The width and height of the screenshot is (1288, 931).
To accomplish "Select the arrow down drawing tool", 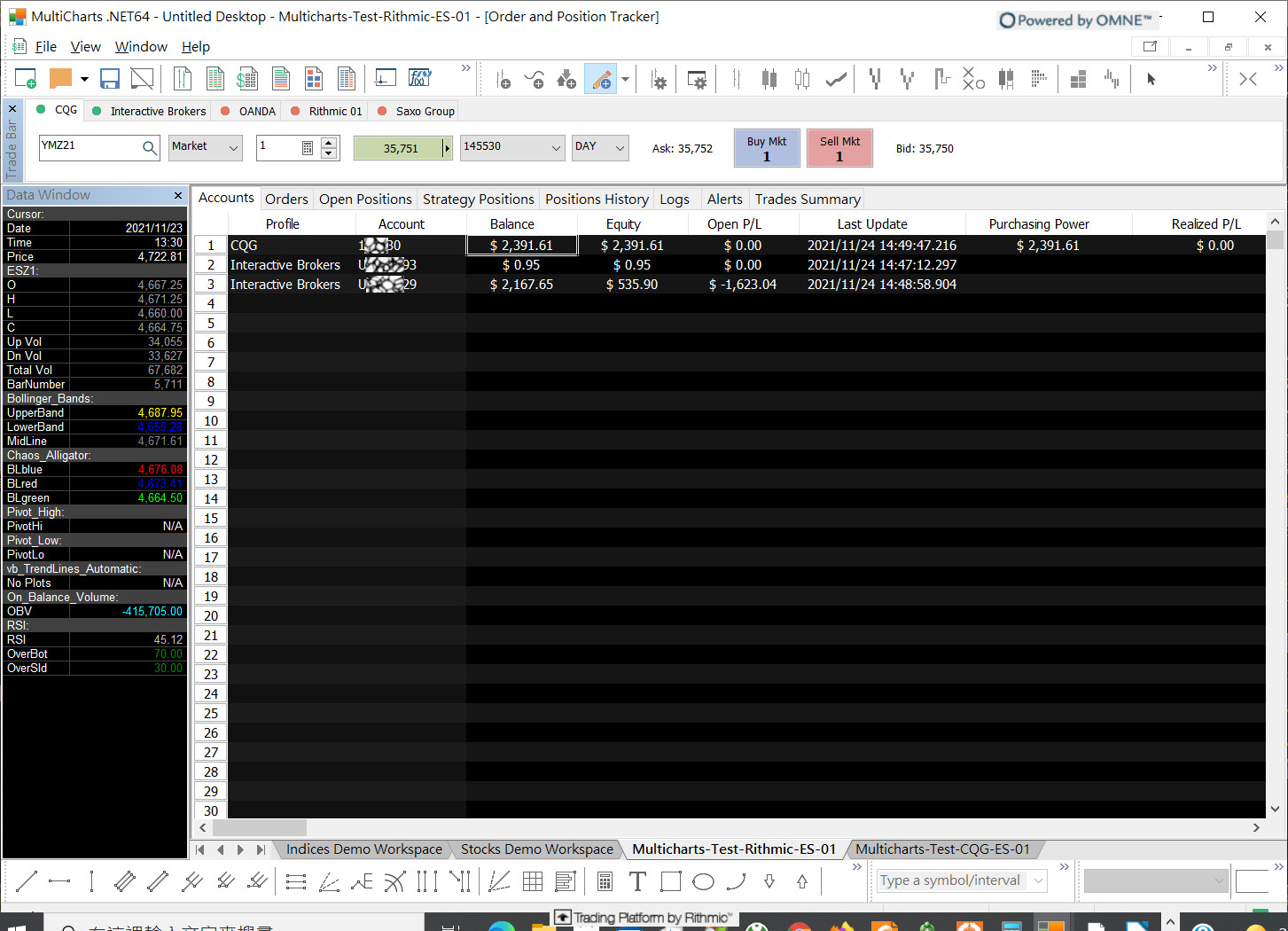I will [x=769, y=881].
